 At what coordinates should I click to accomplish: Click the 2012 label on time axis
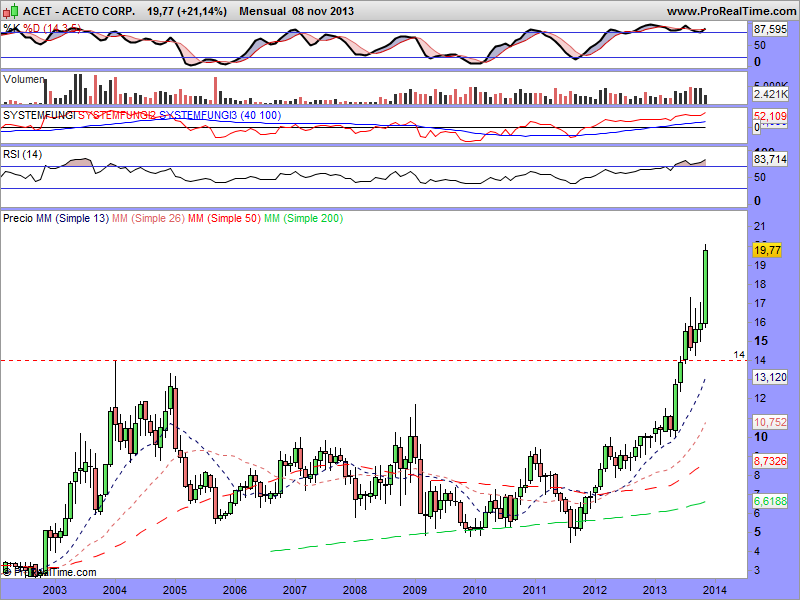(x=595, y=590)
